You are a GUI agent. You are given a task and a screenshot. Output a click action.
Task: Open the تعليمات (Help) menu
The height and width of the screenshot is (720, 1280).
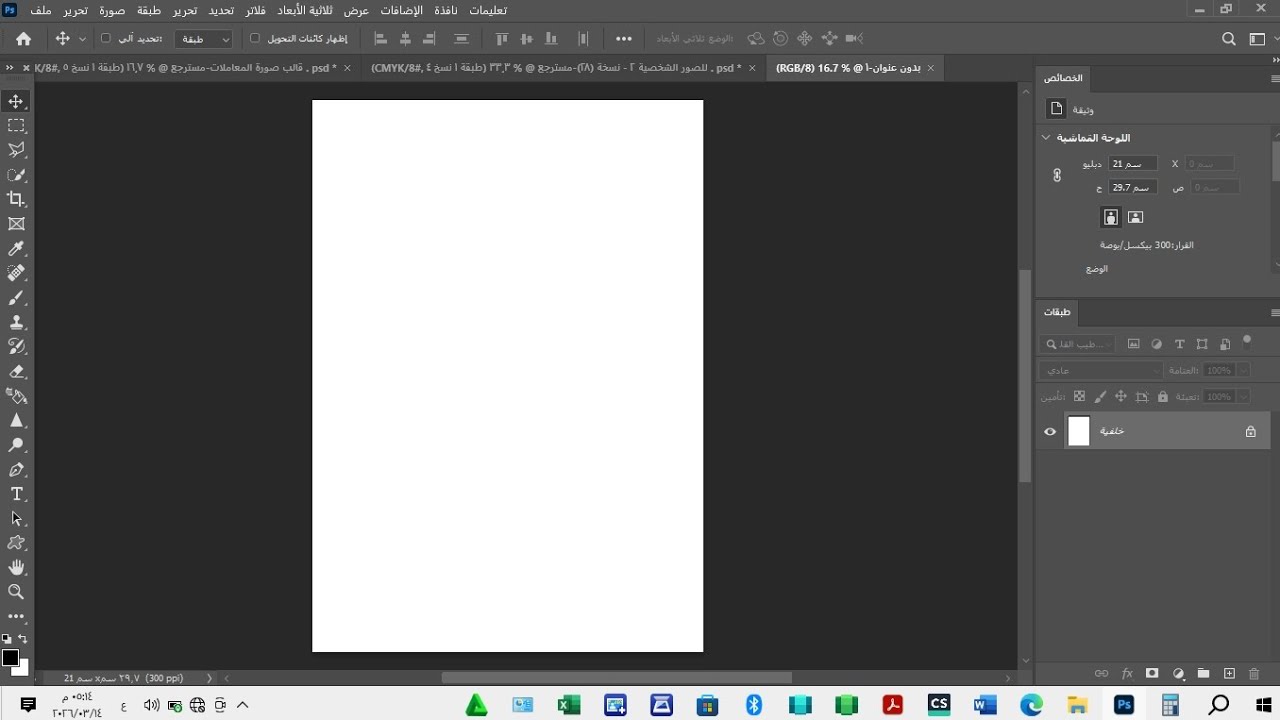[488, 10]
